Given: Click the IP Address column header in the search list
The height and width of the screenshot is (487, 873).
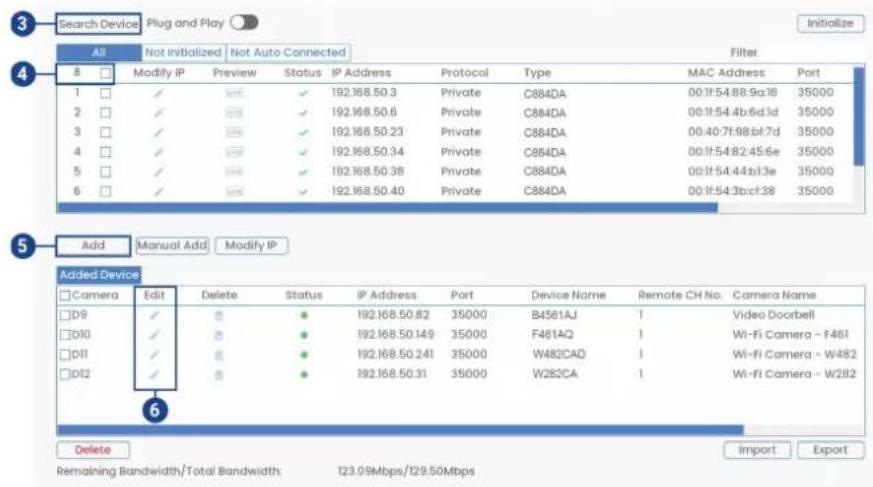Looking at the screenshot, I should click(361, 73).
